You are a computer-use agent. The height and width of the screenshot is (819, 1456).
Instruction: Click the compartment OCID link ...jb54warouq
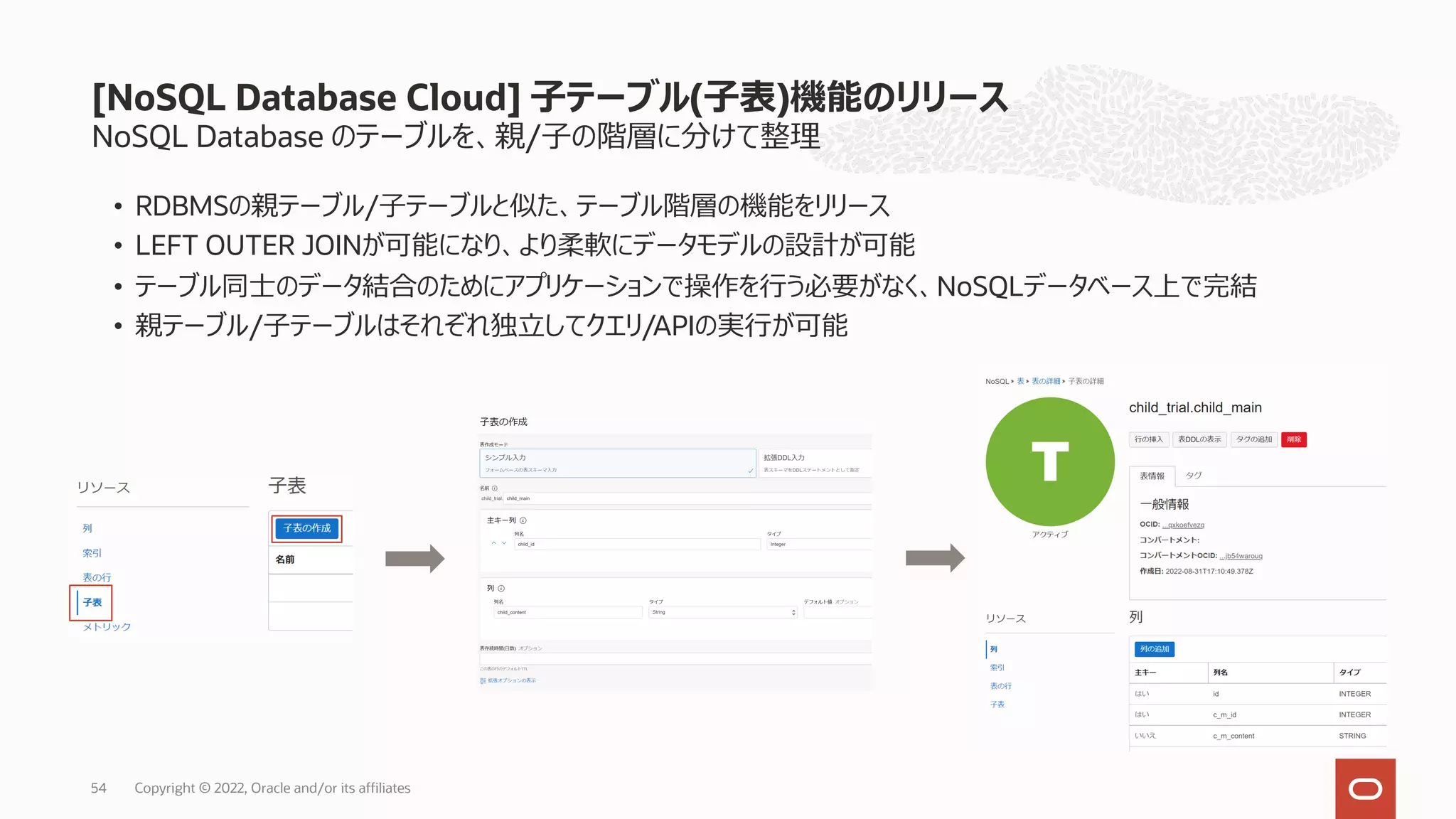(x=1241, y=556)
